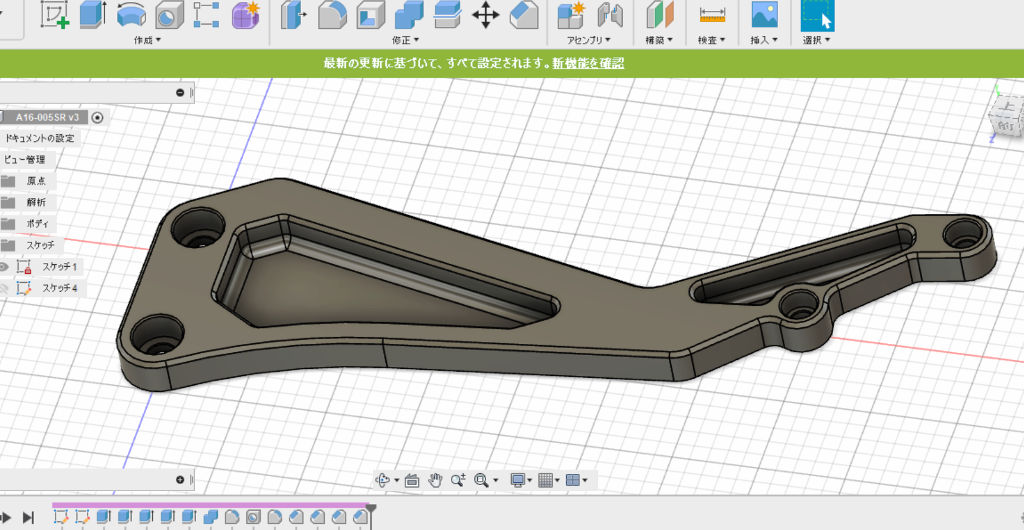Click the Measure ruler icon

click(x=711, y=15)
